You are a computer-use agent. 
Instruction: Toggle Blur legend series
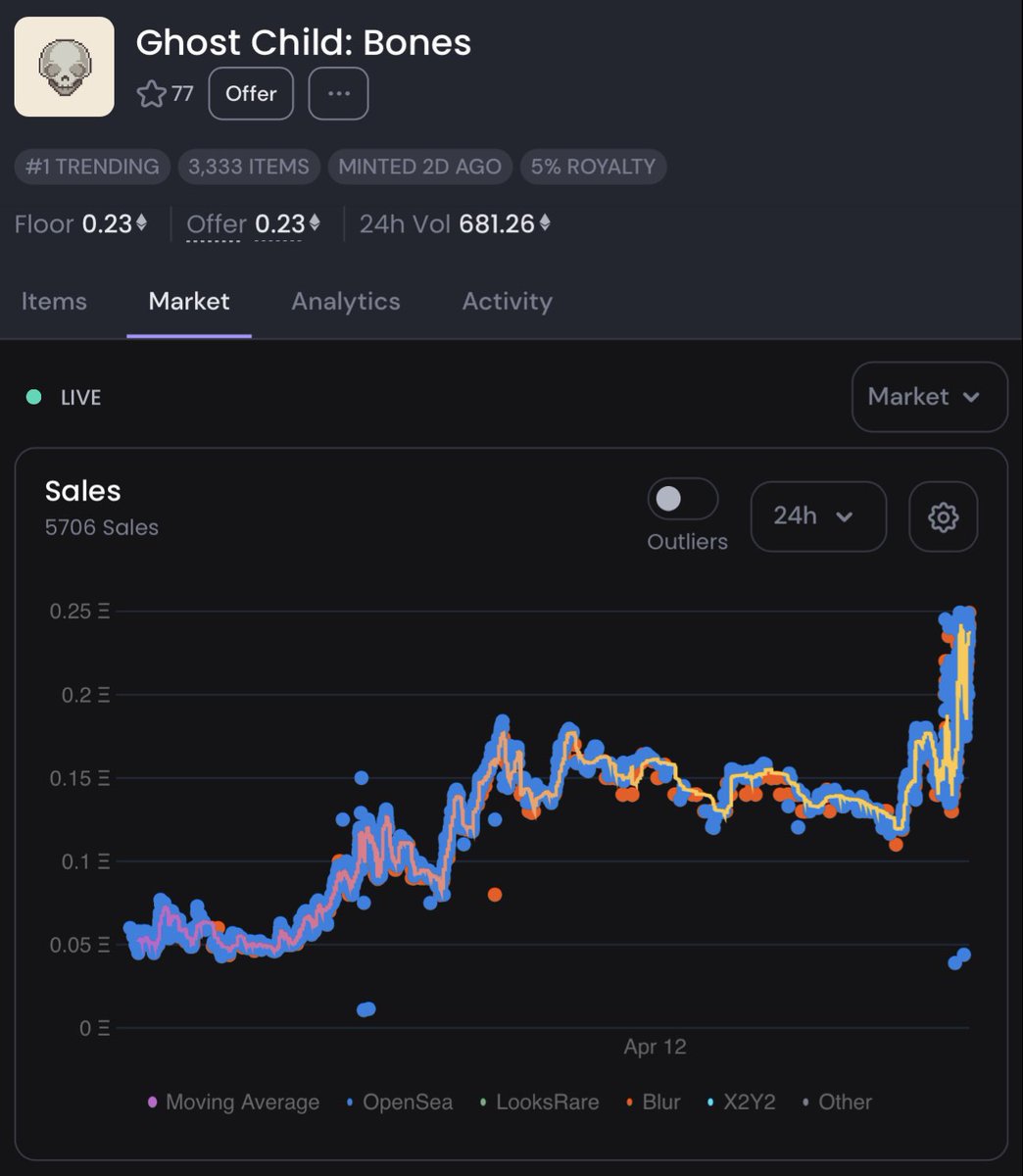point(654,1102)
